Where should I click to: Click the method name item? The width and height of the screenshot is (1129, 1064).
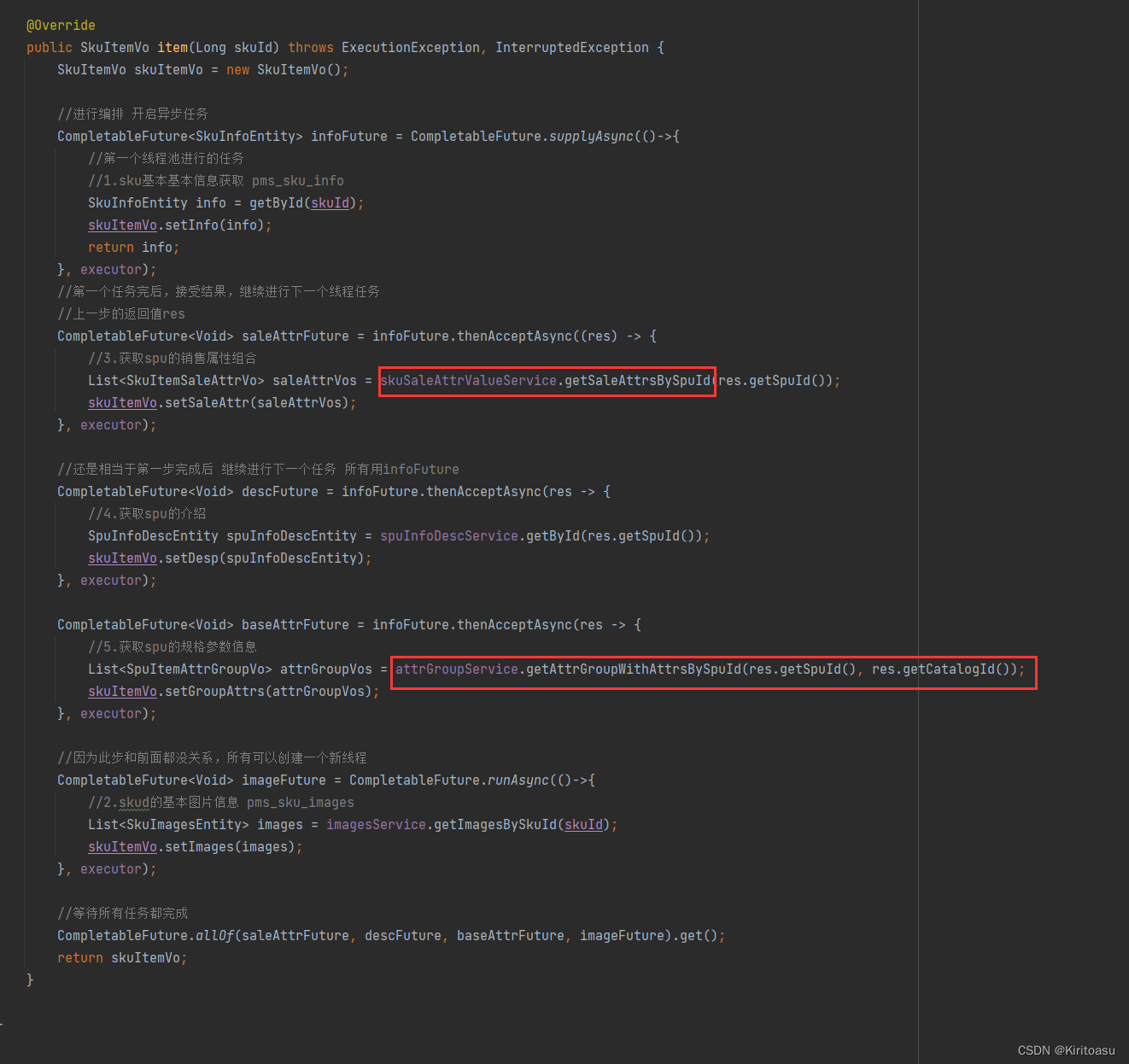173,48
